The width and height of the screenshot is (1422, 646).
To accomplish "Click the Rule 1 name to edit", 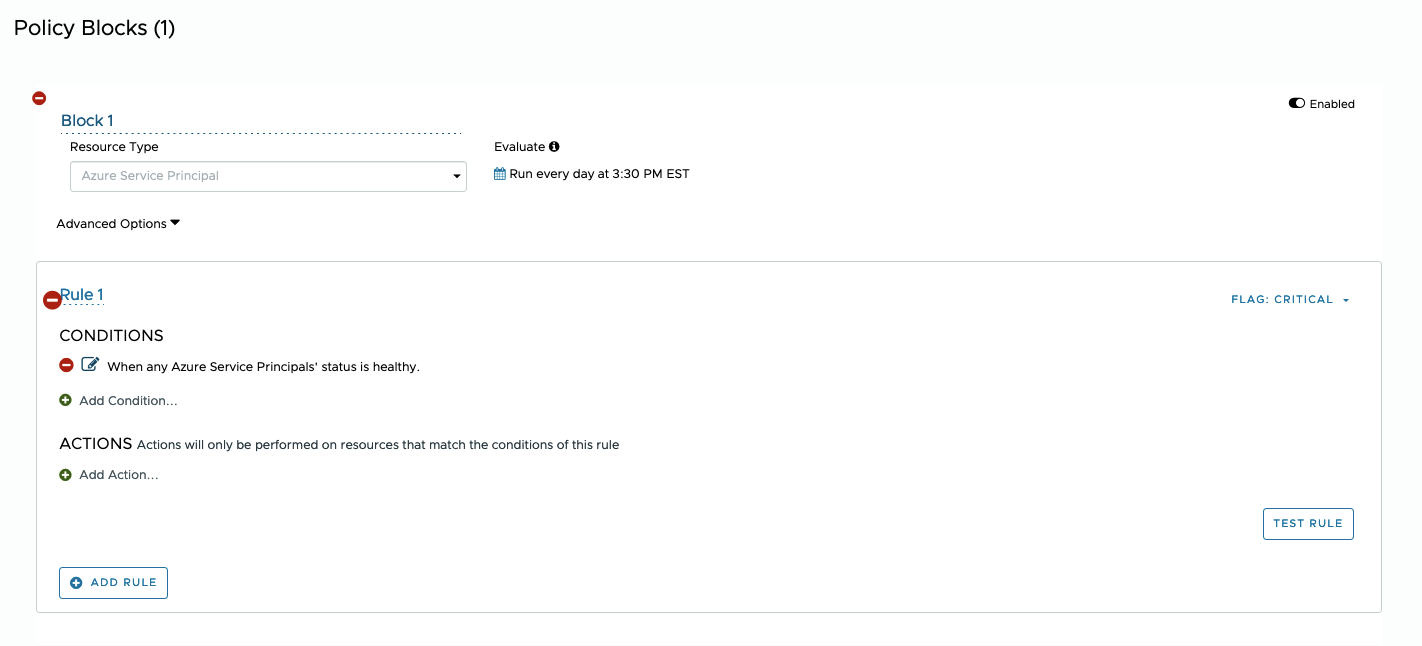I will coord(84,295).
